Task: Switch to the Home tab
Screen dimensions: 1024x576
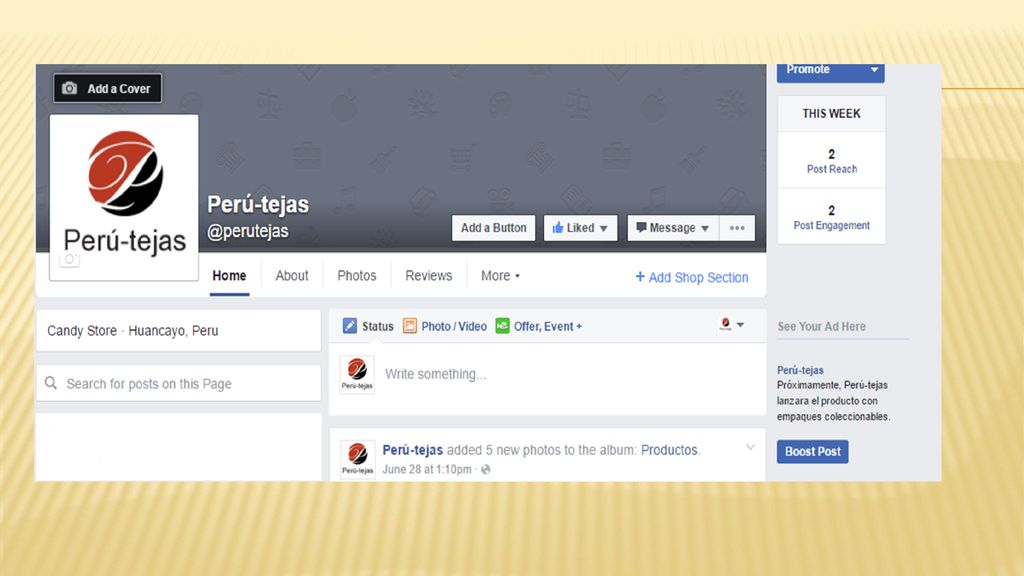Action: point(229,276)
